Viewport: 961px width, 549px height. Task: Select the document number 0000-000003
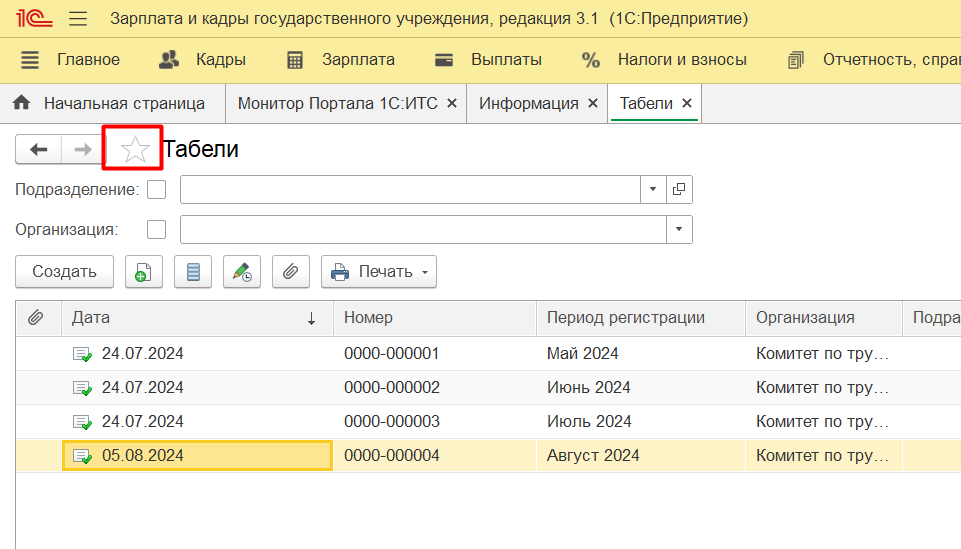pyautogui.click(x=392, y=422)
